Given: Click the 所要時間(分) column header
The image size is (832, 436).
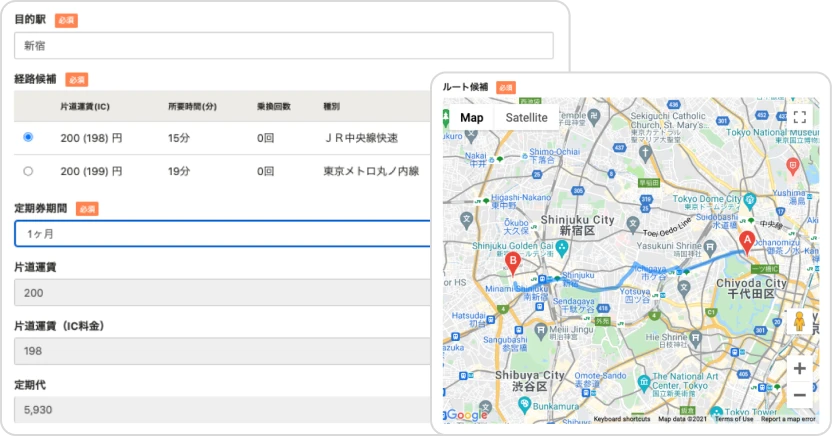Looking at the screenshot, I should [x=192, y=107].
